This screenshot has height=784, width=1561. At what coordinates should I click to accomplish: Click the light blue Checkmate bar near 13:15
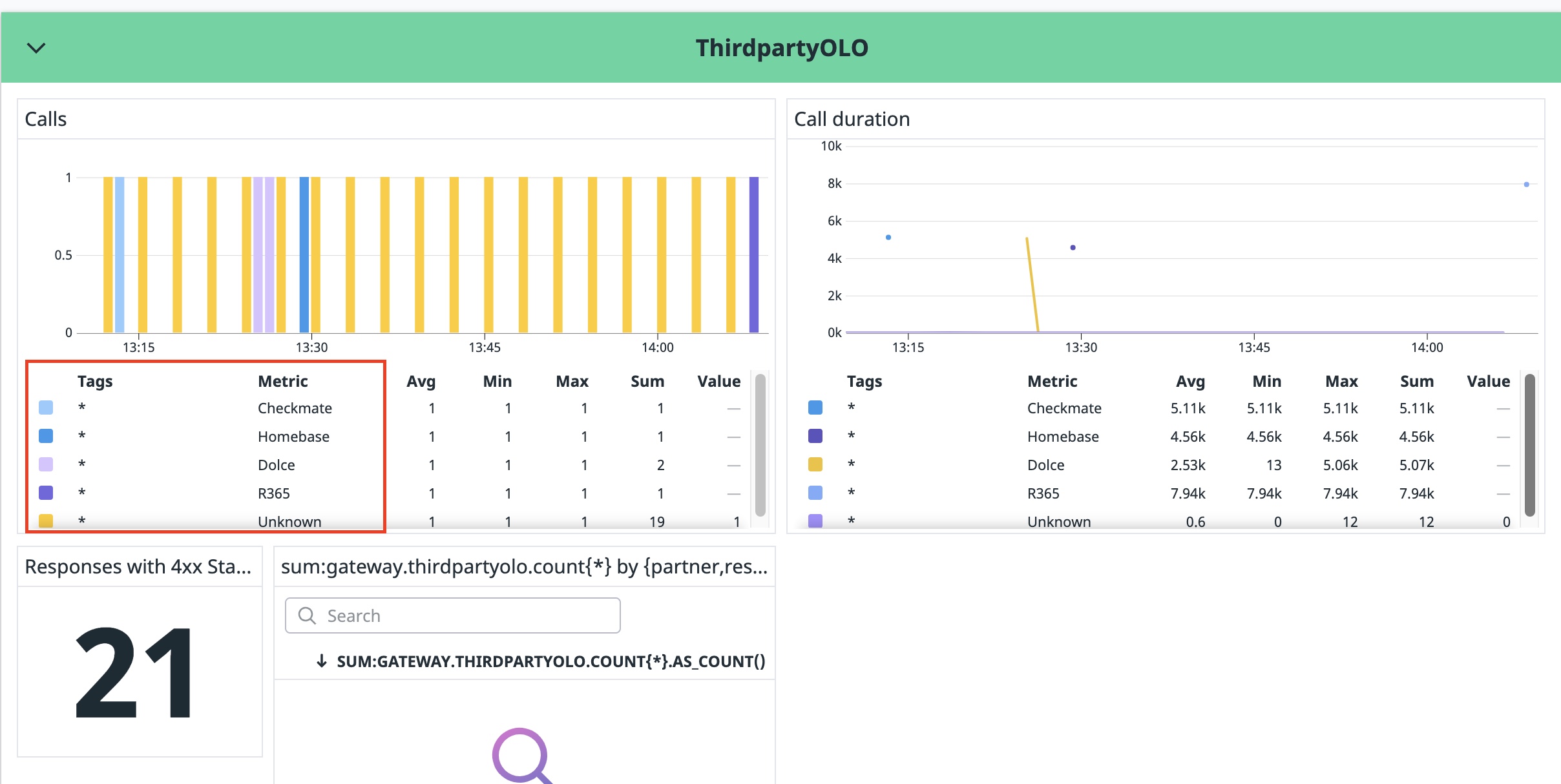pos(120,254)
